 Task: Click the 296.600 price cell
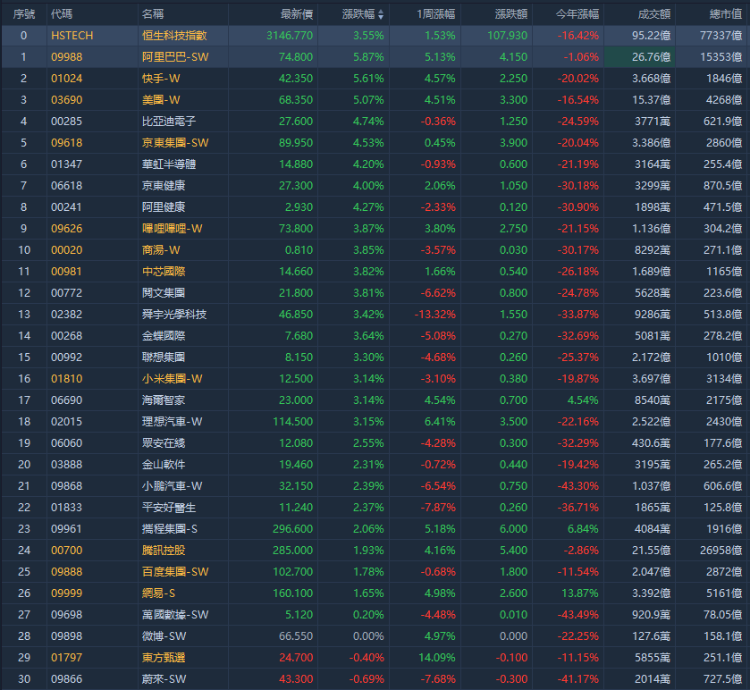(293, 529)
